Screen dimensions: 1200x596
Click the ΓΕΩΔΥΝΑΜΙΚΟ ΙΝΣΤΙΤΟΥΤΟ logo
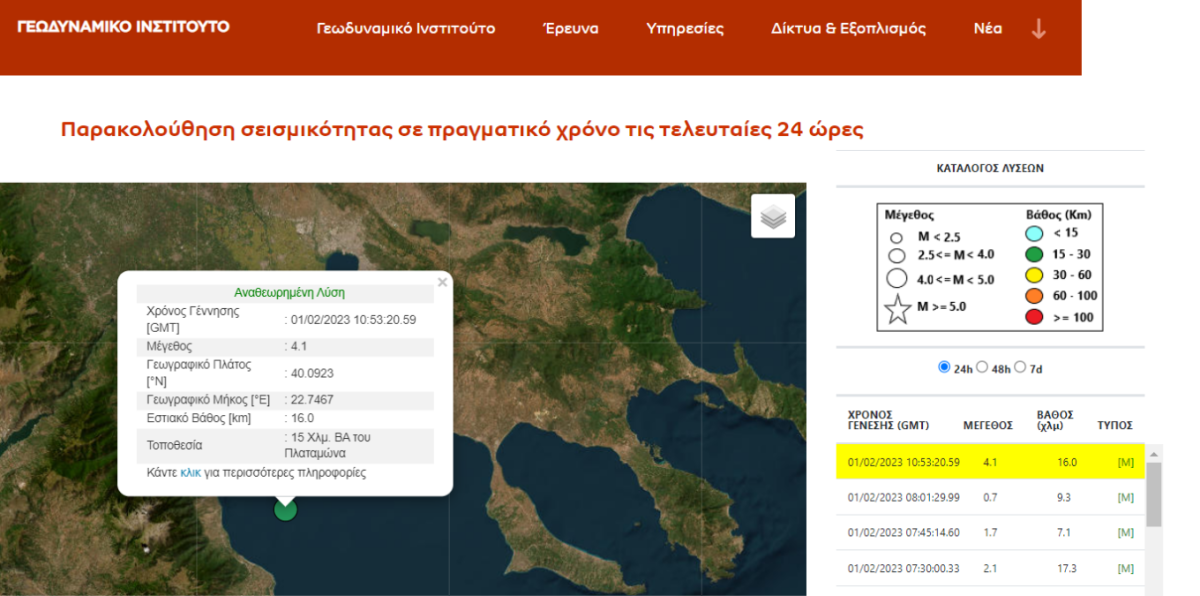[x=123, y=26]
